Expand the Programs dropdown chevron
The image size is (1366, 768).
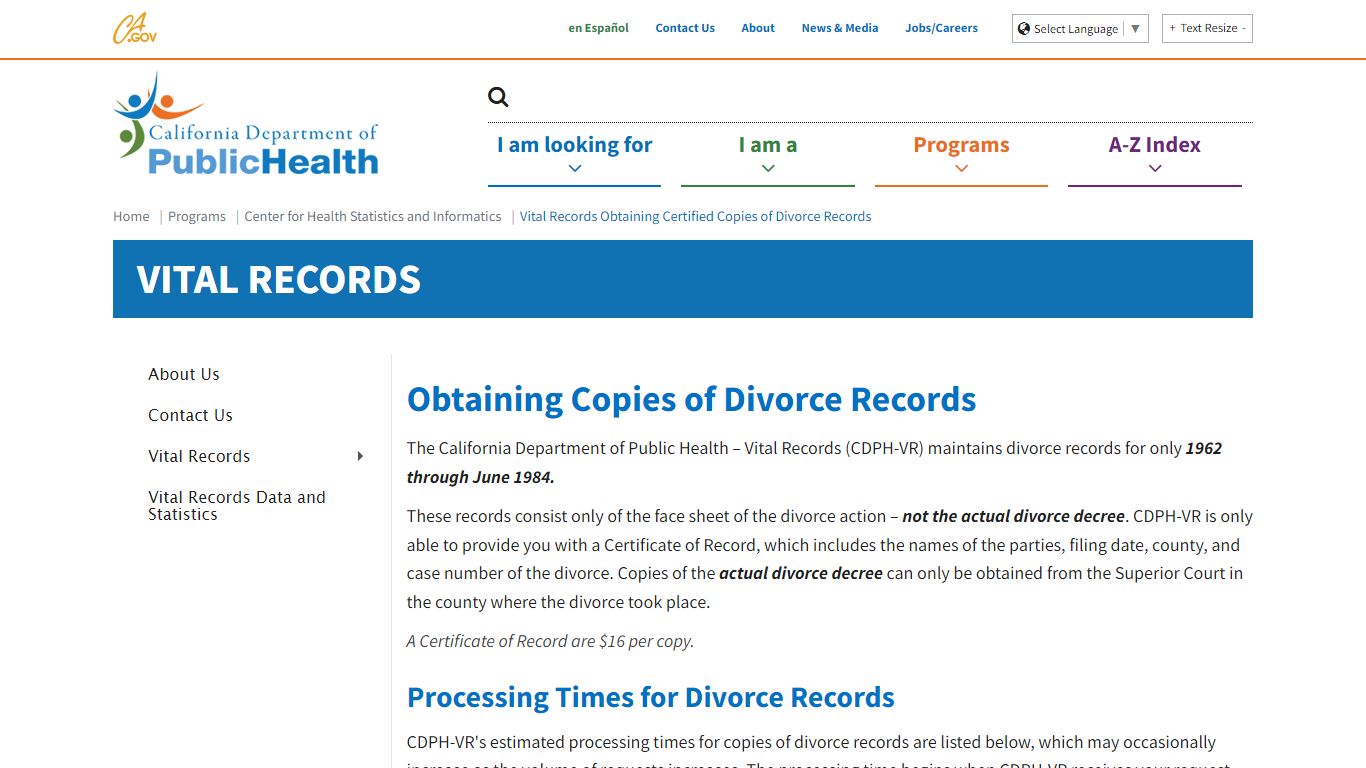(x=960, y=168)
